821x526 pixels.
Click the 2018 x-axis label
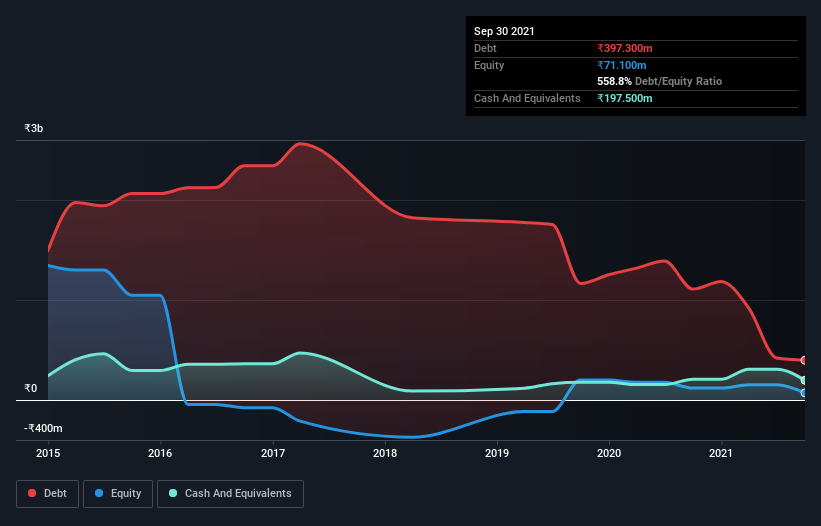385,453
